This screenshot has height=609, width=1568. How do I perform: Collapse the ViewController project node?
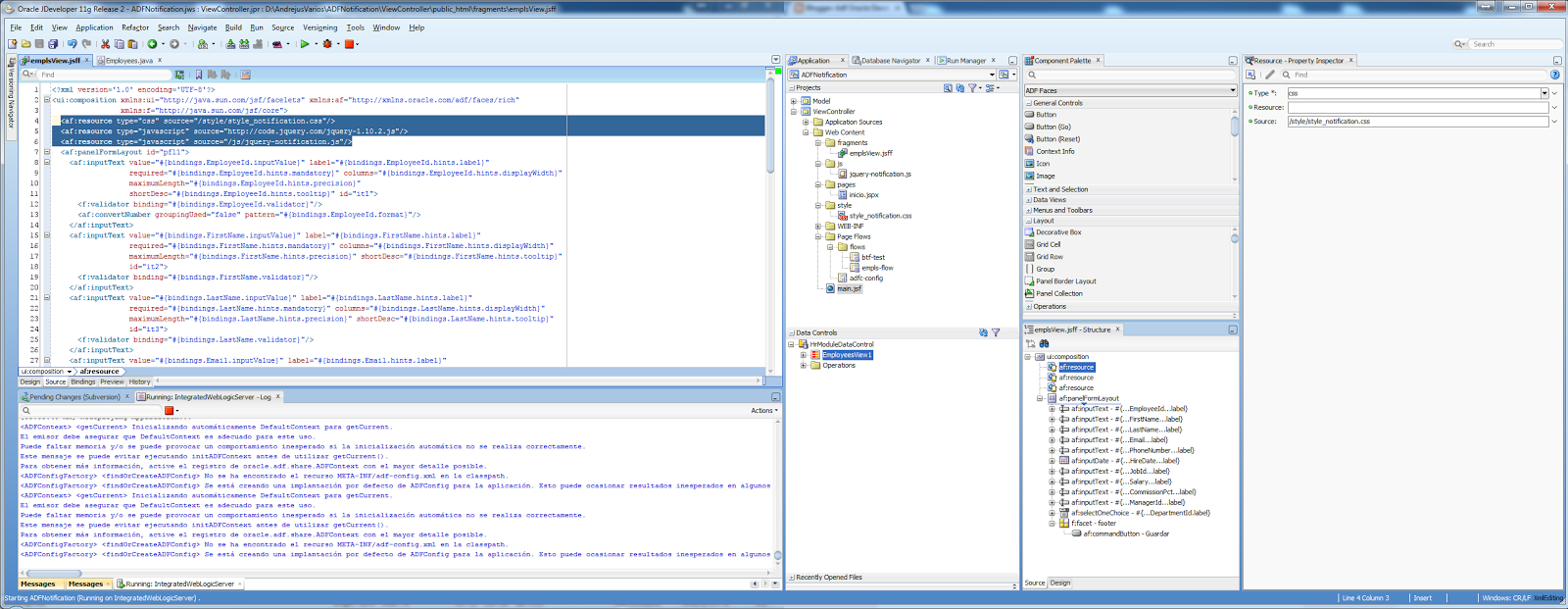coord(794,112)
